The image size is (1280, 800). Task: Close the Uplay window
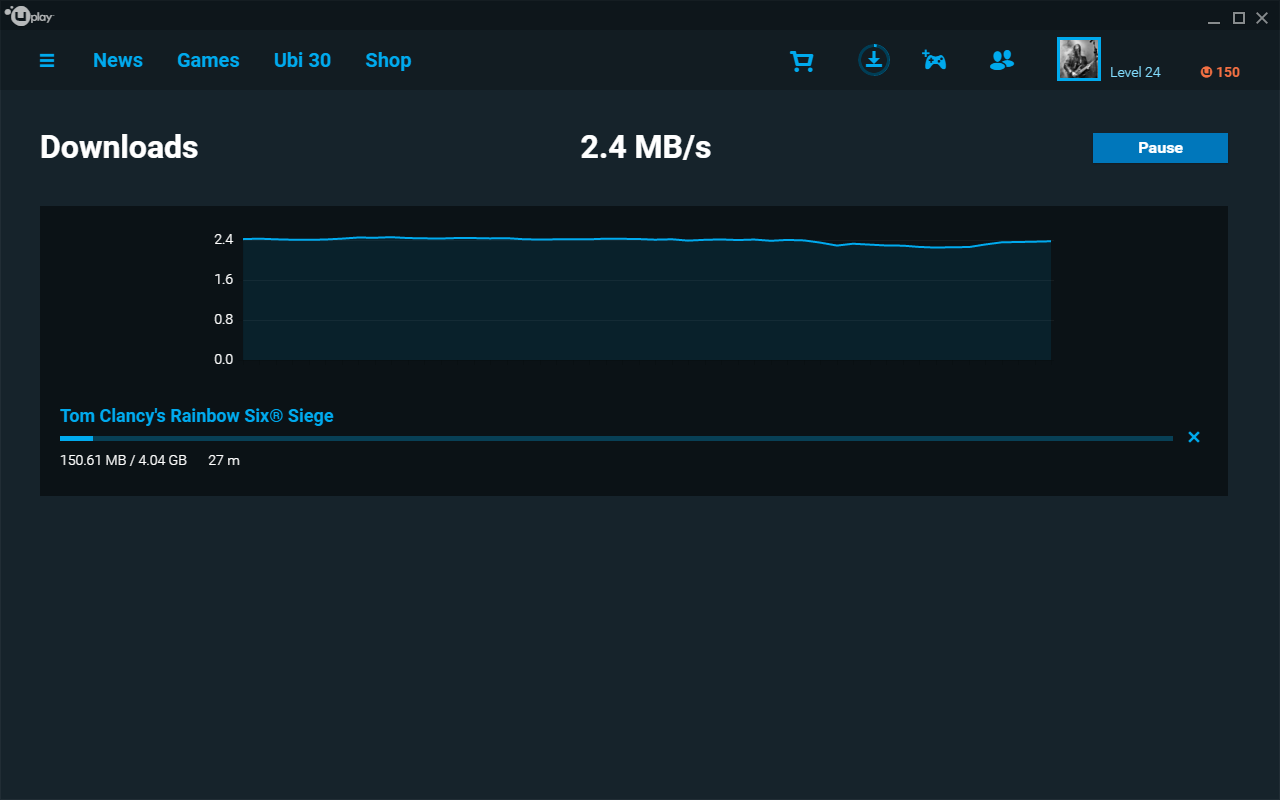pyautogui.click(x=1262, y=18)
